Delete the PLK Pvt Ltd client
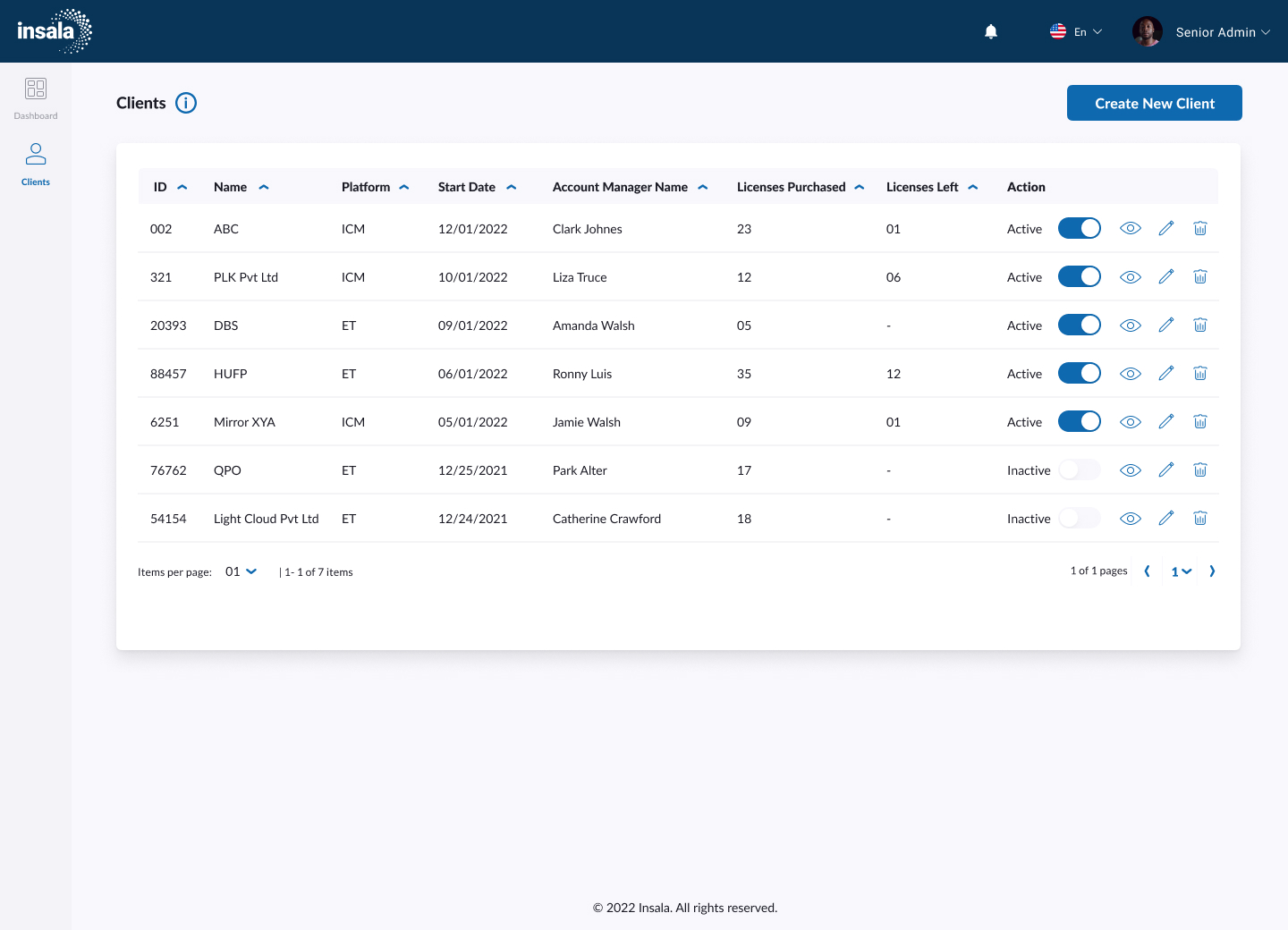 coord(1200,277)
